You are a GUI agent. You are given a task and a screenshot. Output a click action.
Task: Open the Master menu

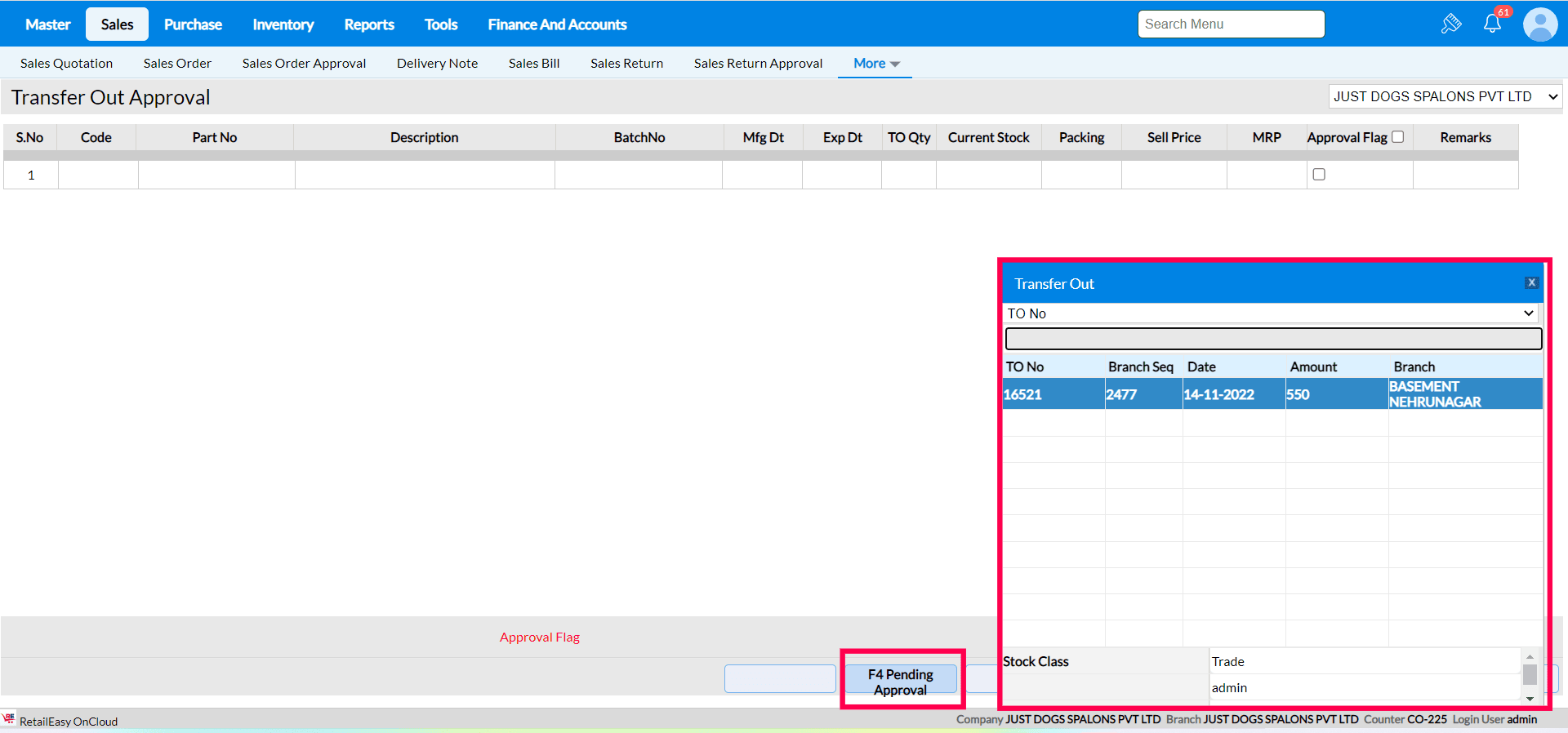point(48,24)
